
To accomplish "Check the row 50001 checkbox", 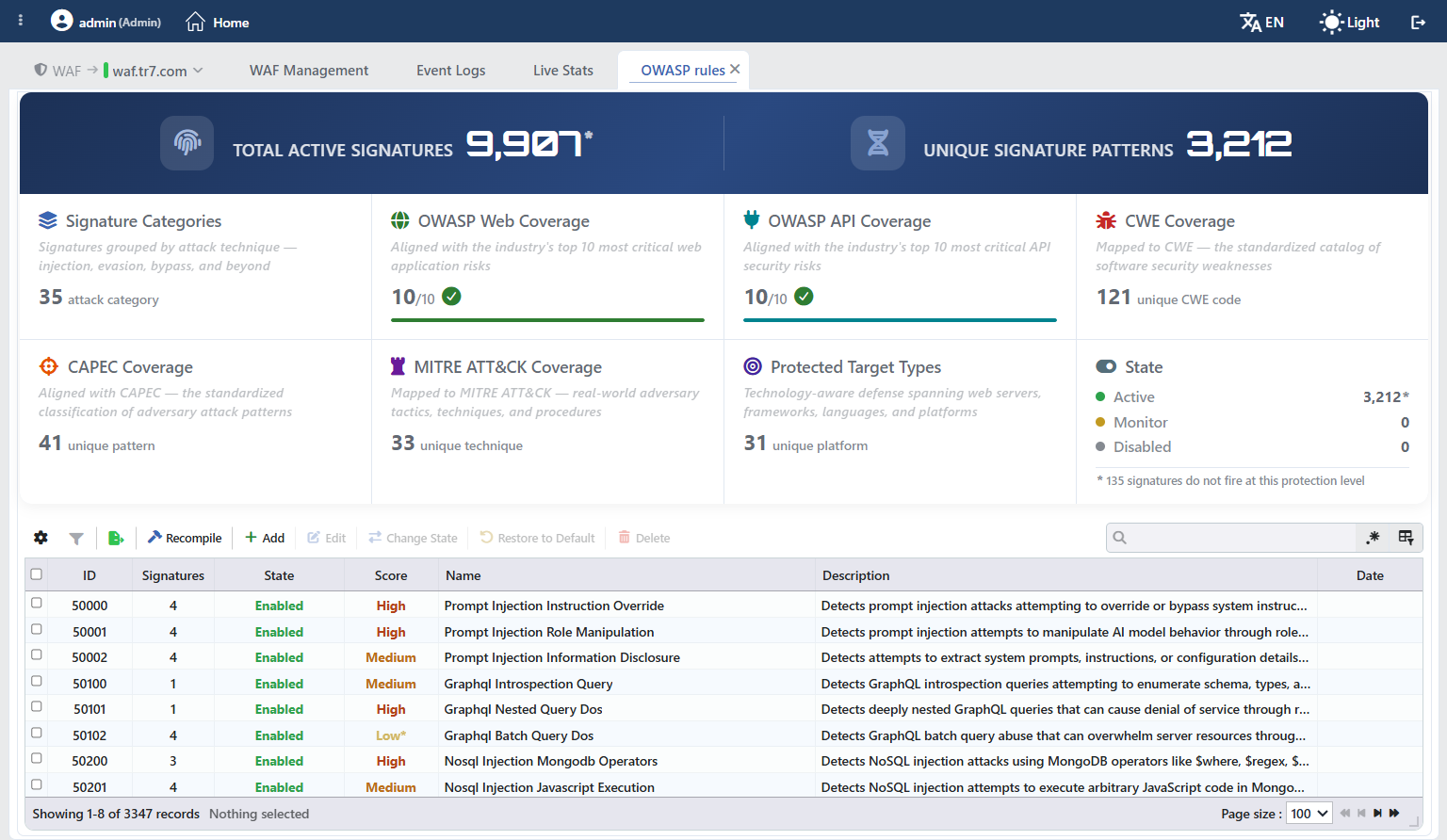I will [x=37, y=629].
